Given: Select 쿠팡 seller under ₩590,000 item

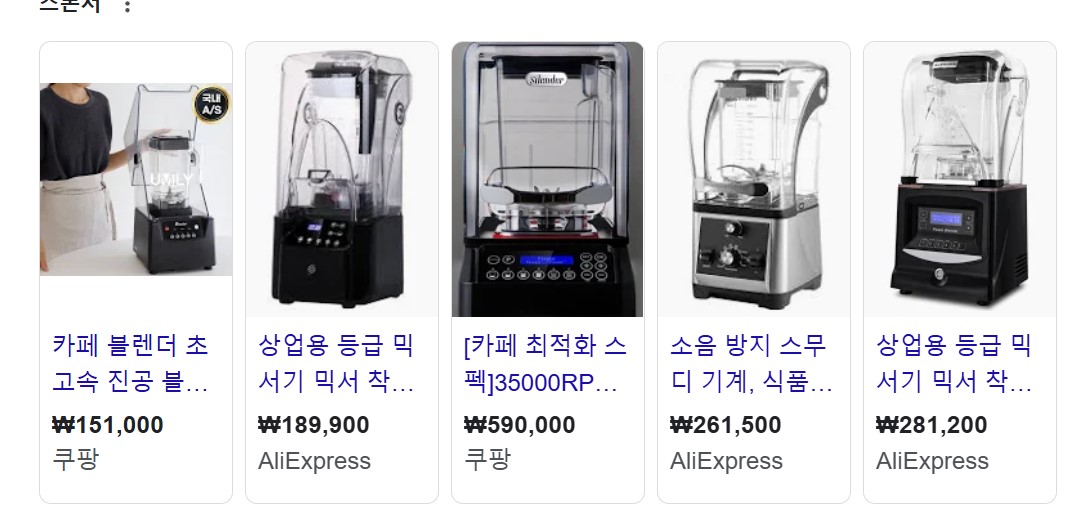Looking at the screenshot, I should (487, 460).
